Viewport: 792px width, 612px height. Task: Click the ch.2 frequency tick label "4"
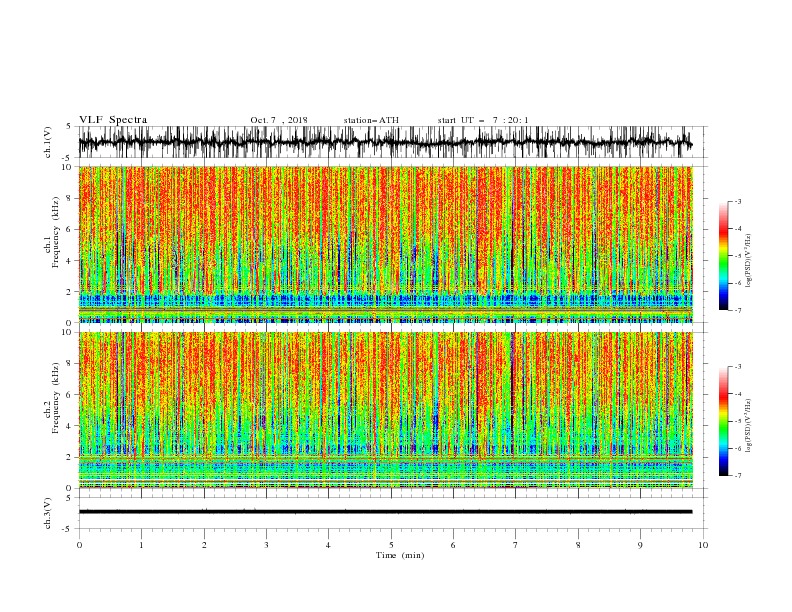tap(70, 426)
